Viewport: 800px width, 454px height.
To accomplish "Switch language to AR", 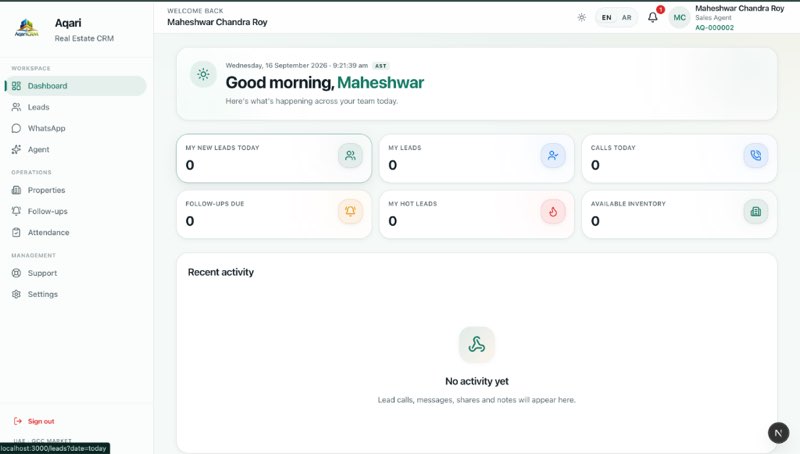I will coord(627,17).
